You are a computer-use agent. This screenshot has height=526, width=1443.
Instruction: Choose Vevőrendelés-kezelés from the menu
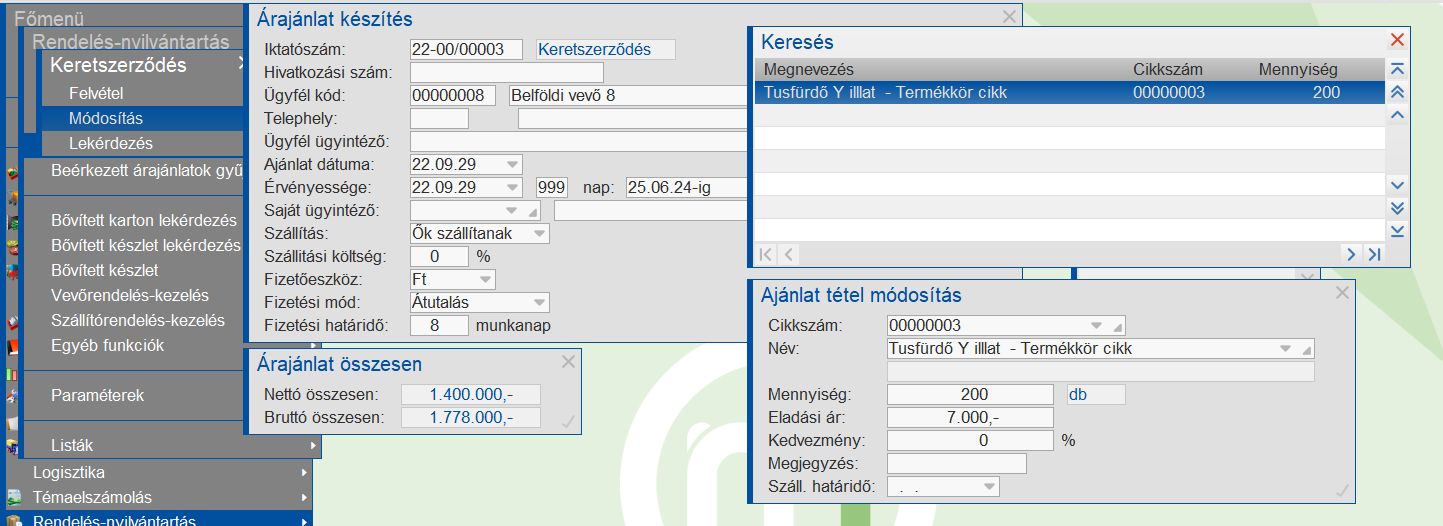coord(130,295)
